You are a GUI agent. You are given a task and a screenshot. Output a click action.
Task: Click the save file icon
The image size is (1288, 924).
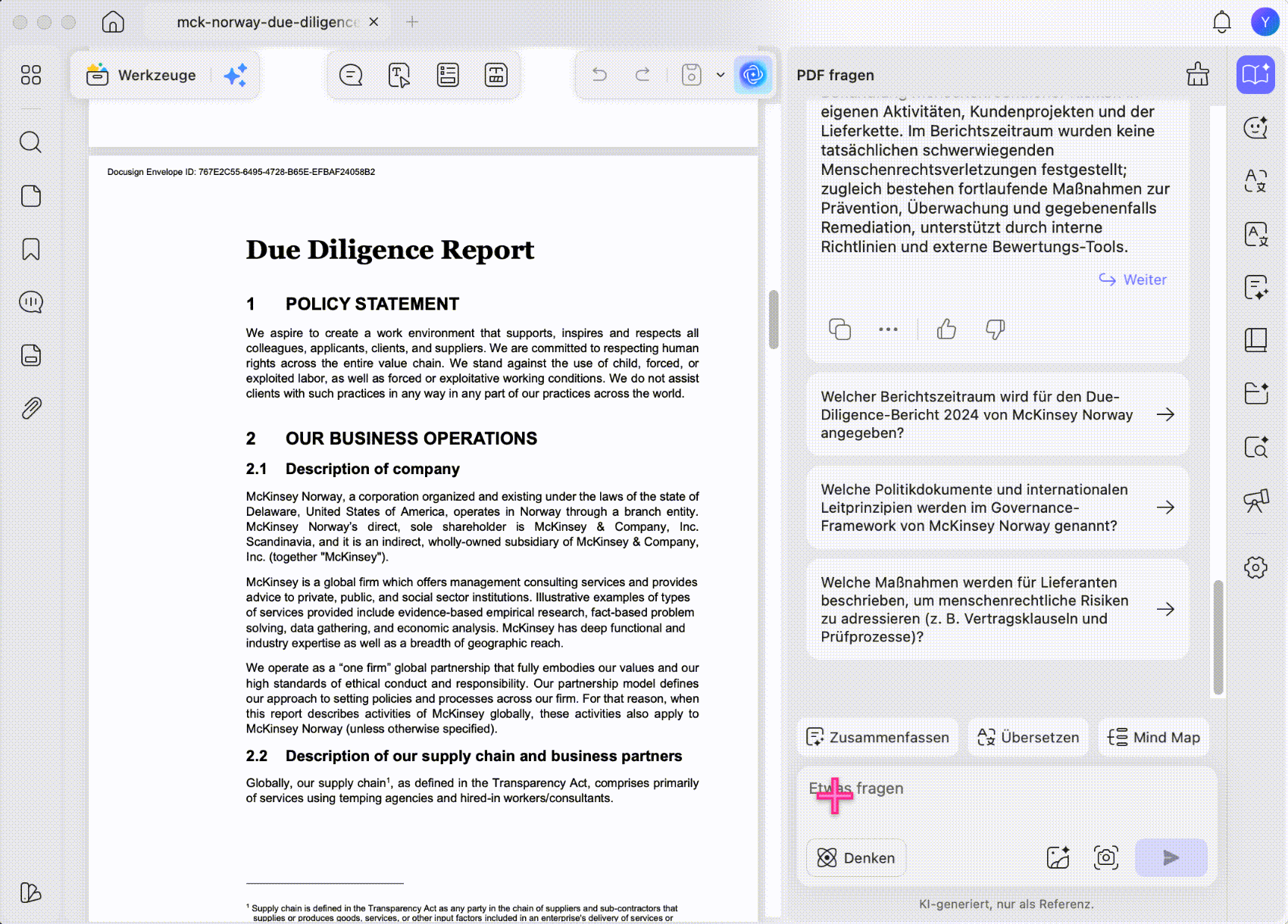pos(691,74)
